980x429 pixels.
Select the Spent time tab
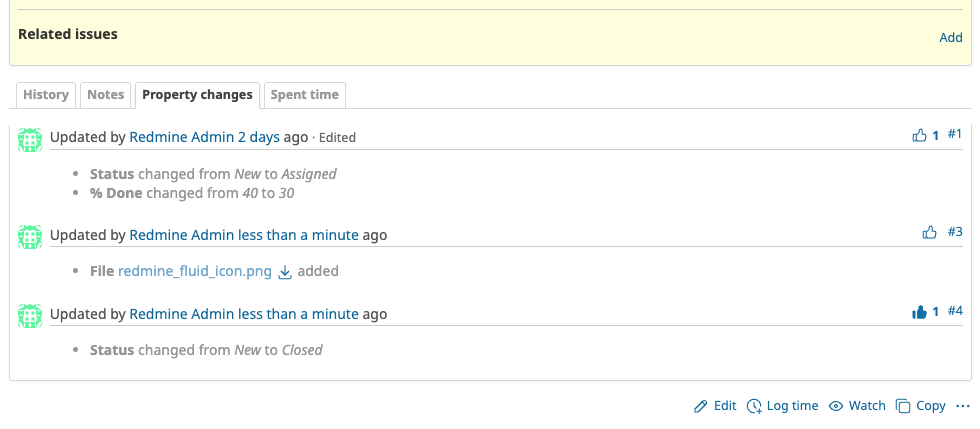click(x=304, y=95)
